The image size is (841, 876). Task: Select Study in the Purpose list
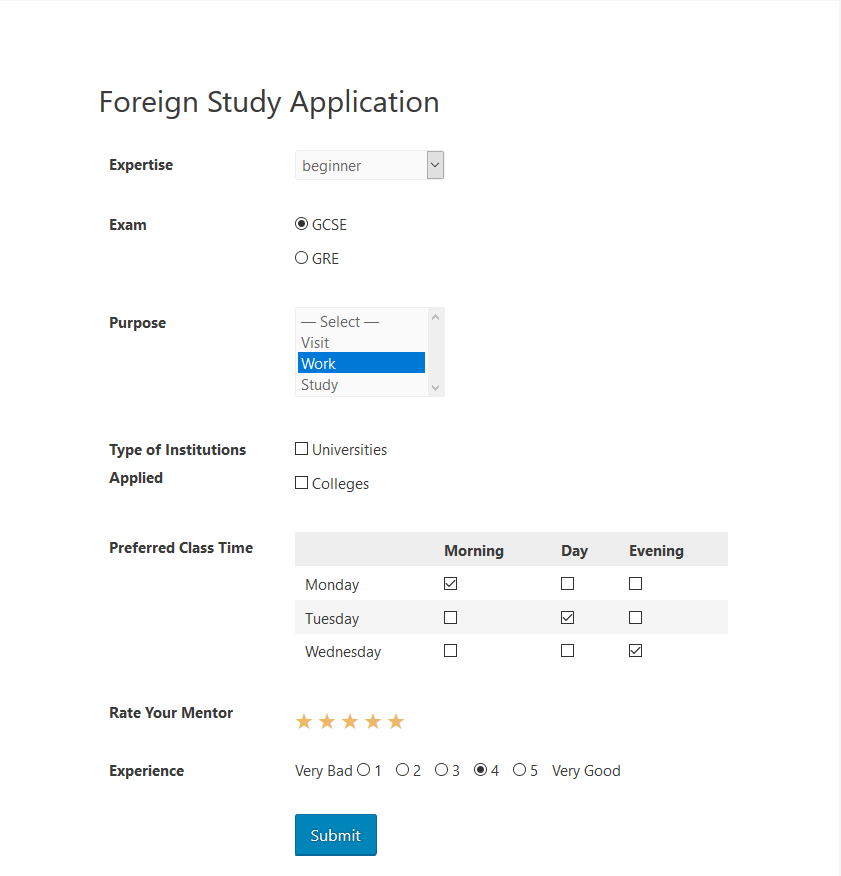361,384
